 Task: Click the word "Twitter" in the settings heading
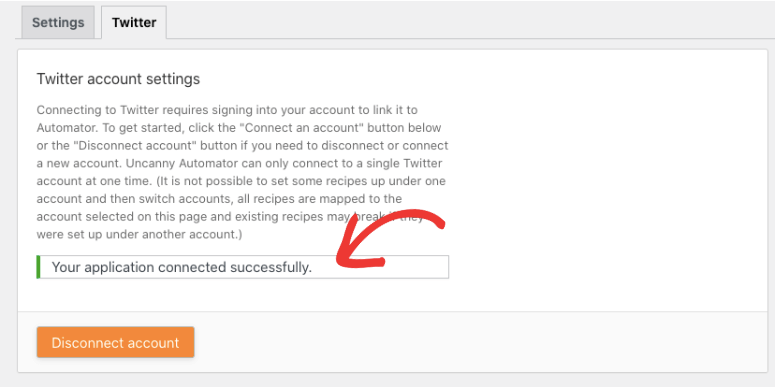60,79
